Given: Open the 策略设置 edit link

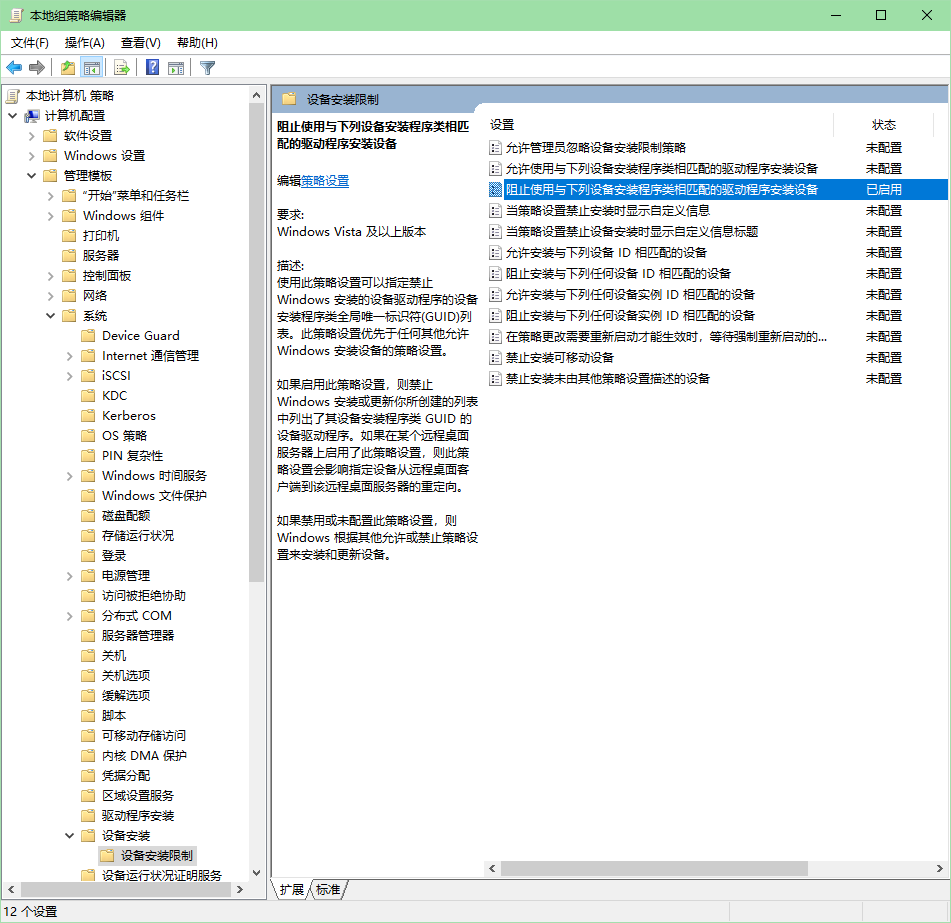Looking at the screenshot, I should (325, 181).
